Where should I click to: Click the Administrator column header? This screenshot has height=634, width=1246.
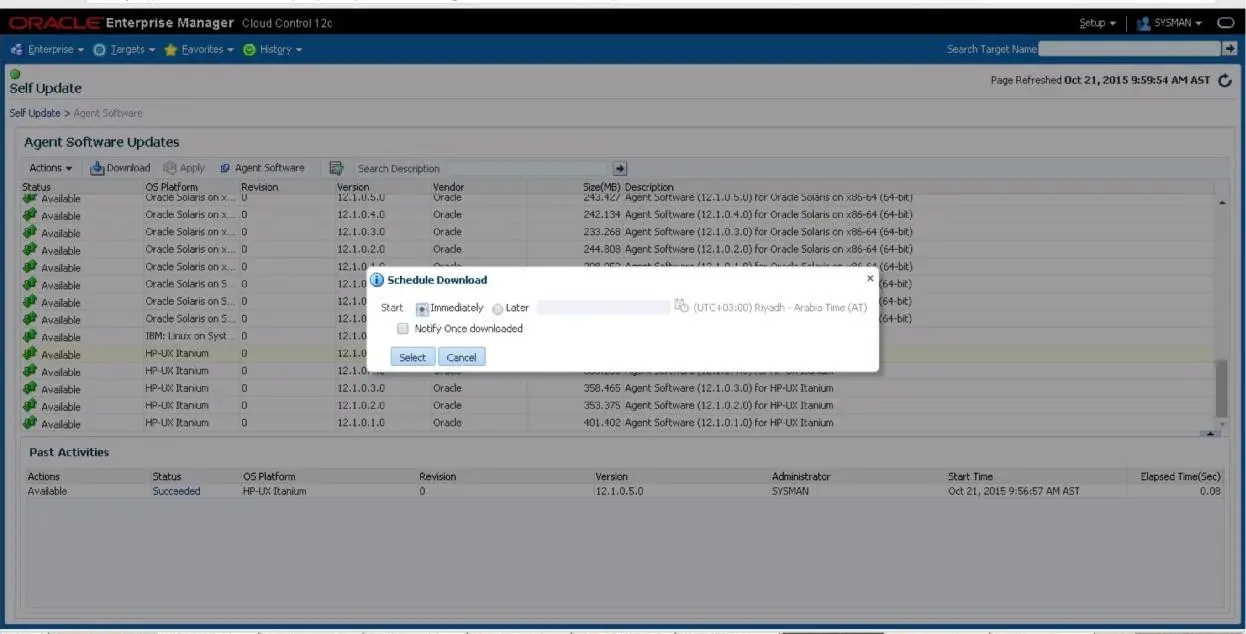click(x=801, y=476)
